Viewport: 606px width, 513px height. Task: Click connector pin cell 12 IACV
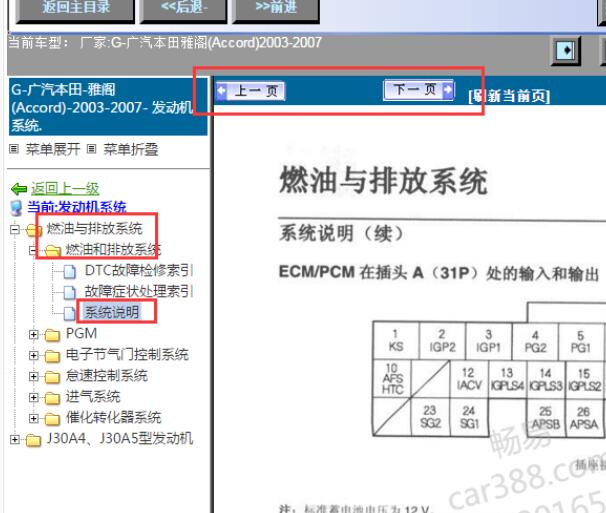coord(469,379)
